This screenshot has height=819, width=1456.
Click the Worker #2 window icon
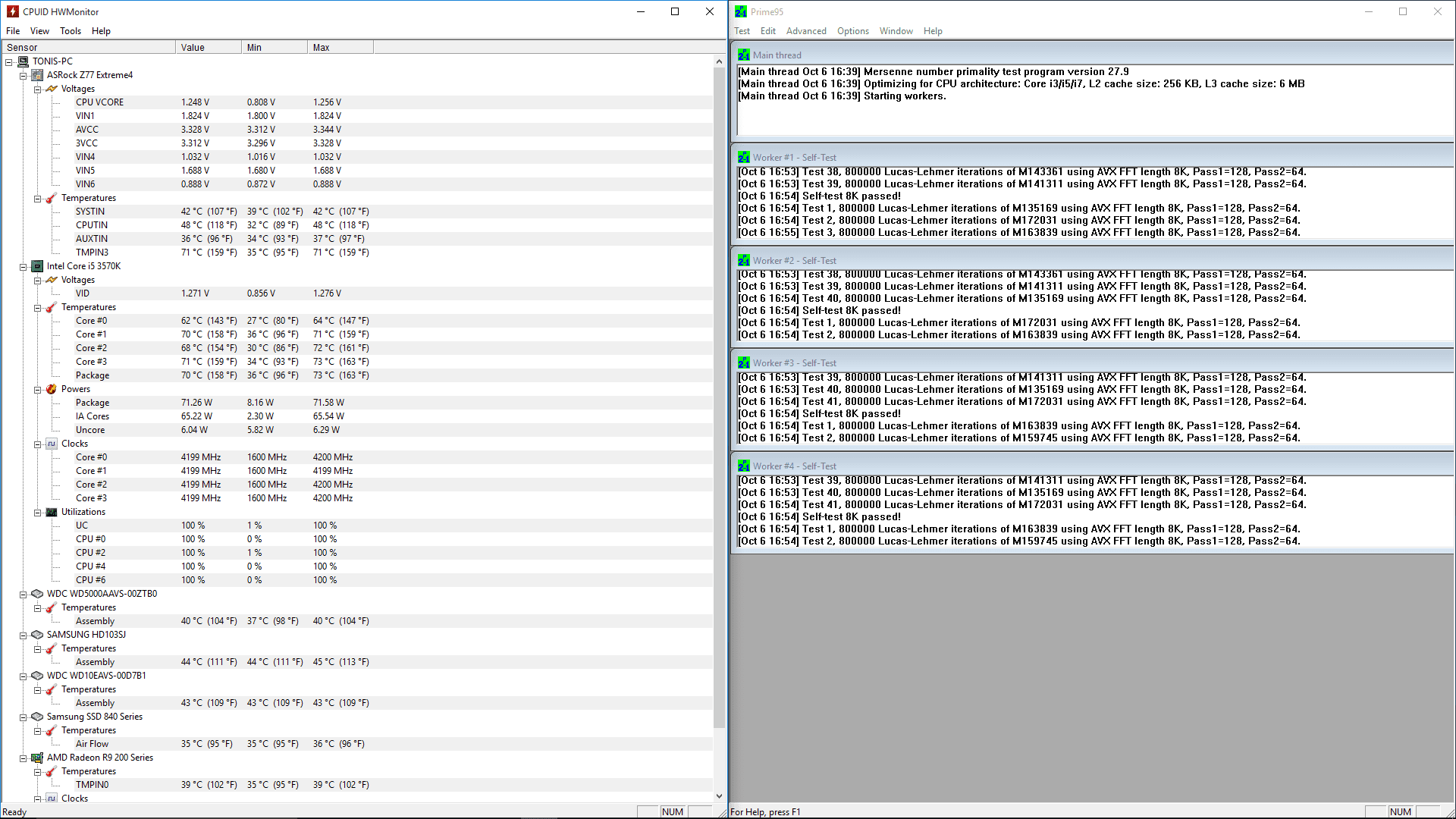click(744, 261)
